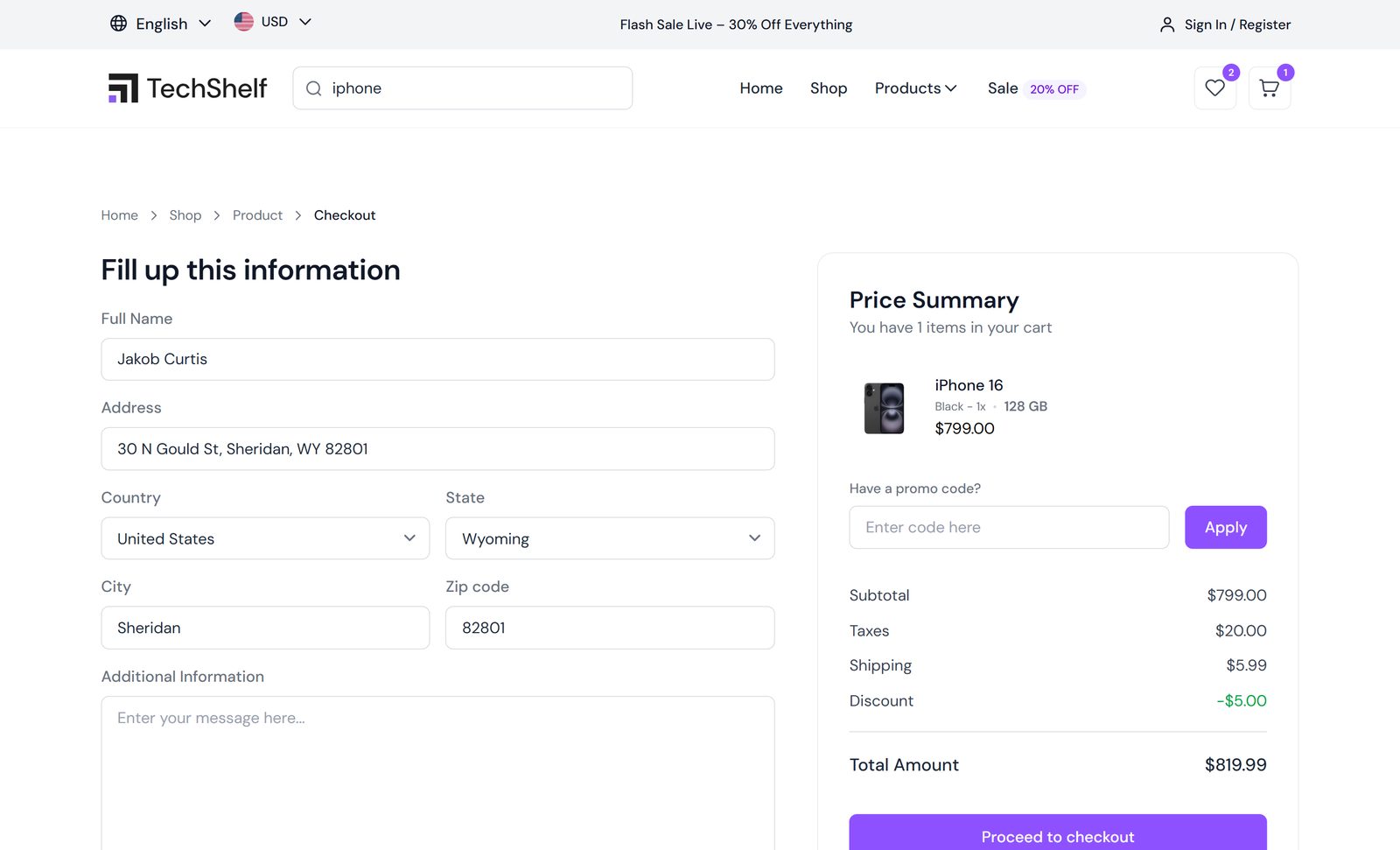Click the Home breadcrumb link
Screen dimensions: 1400x850
pos(120,215)
